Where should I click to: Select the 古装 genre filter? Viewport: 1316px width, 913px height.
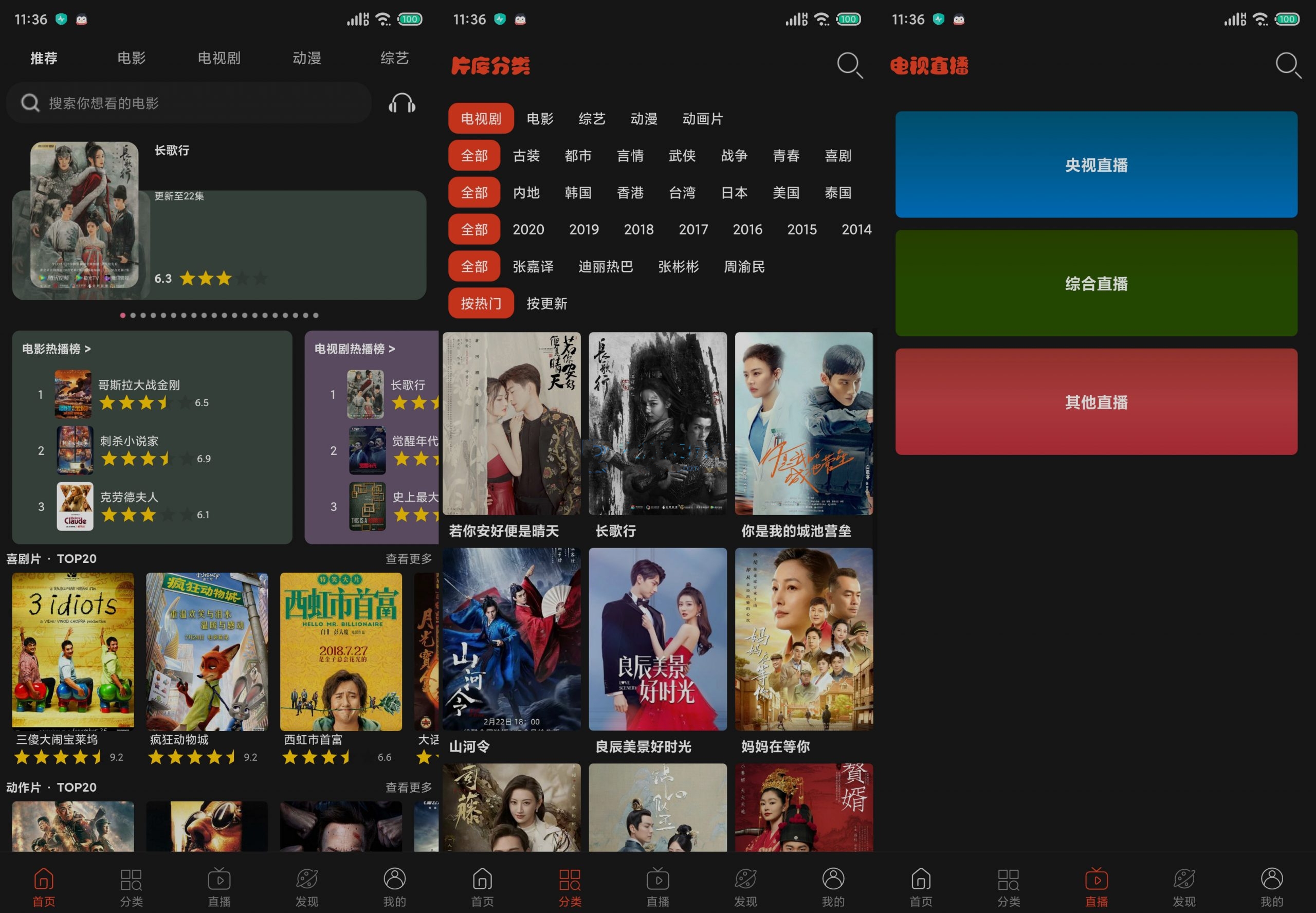[526, 156]
